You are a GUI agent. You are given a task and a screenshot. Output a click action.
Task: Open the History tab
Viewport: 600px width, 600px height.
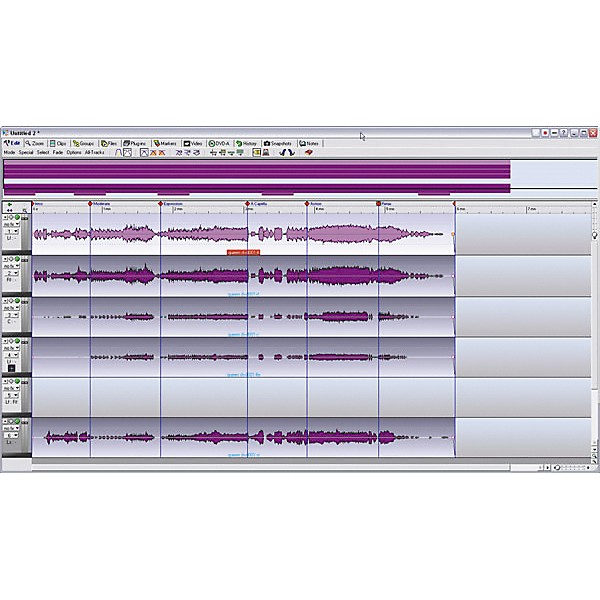(246, 143)
